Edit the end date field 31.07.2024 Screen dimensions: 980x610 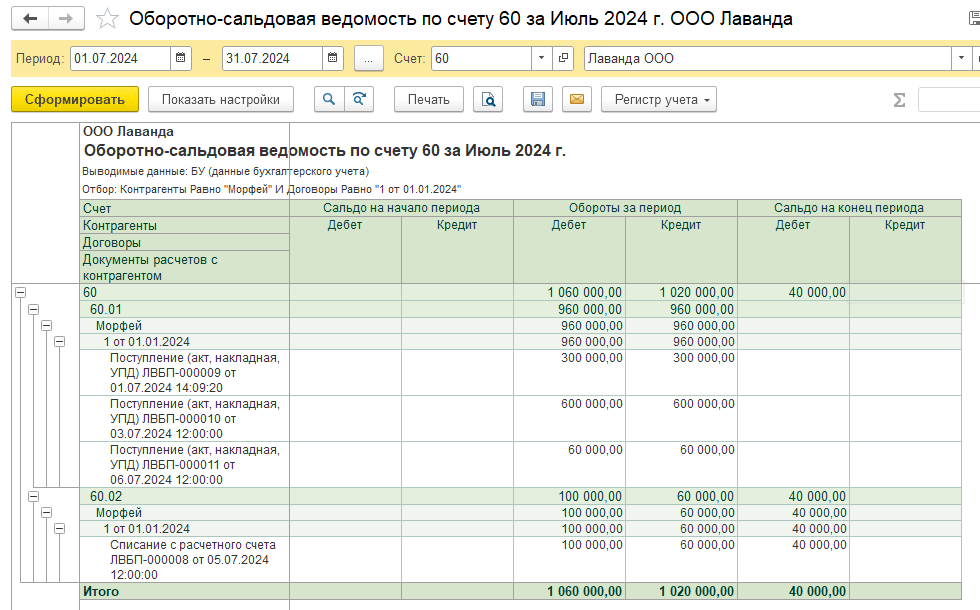(272, 58)
